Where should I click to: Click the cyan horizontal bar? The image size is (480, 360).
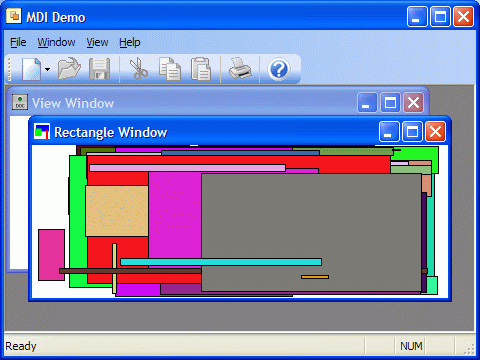[221, 262]
